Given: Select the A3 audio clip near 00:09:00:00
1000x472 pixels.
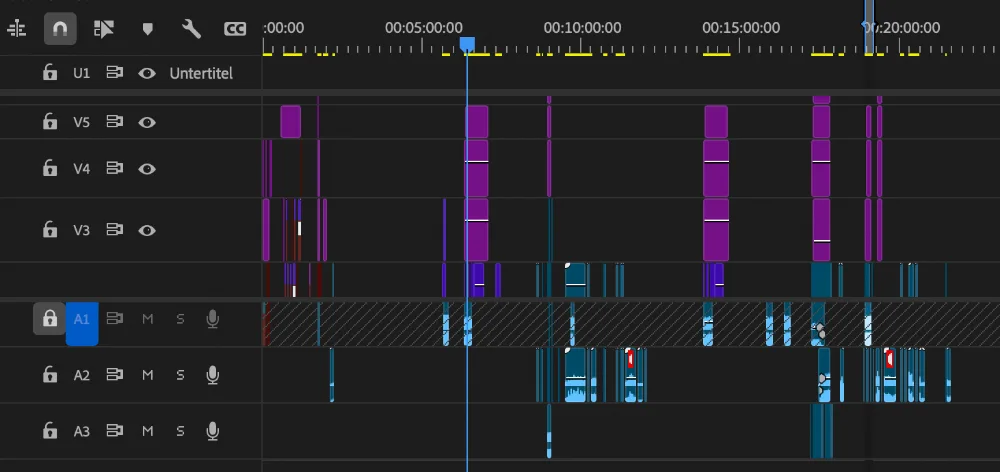Looking at the screenshot, I should coord(549,431).
